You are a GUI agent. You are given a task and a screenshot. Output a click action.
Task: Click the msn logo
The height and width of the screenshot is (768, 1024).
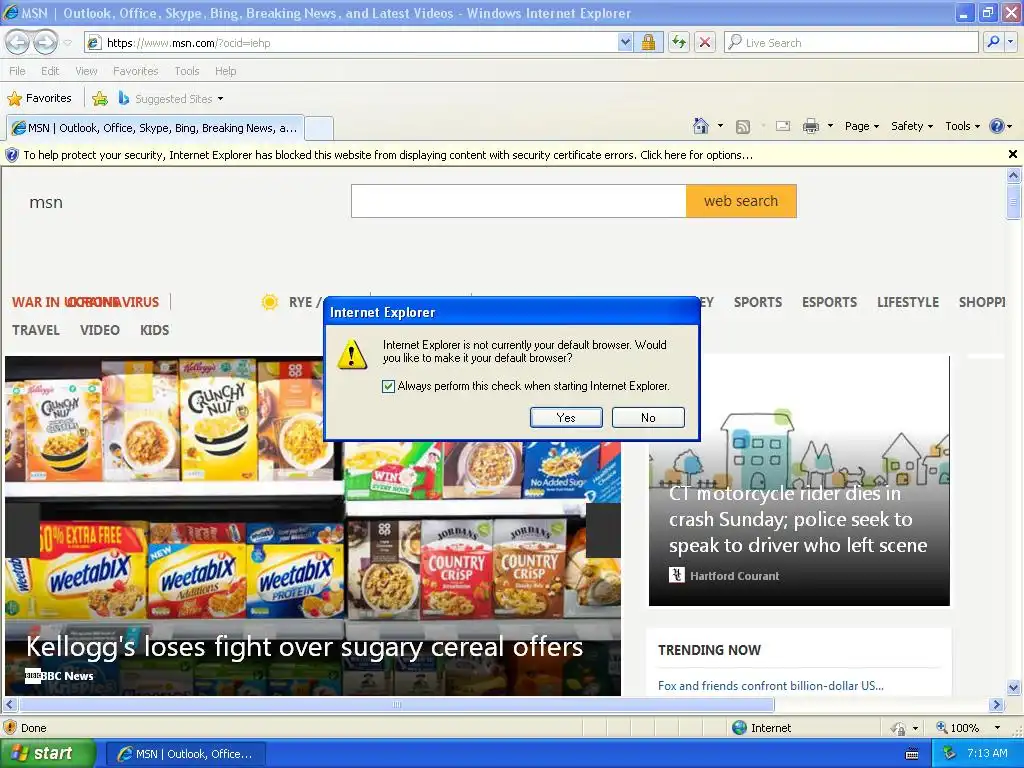[46, 202]
